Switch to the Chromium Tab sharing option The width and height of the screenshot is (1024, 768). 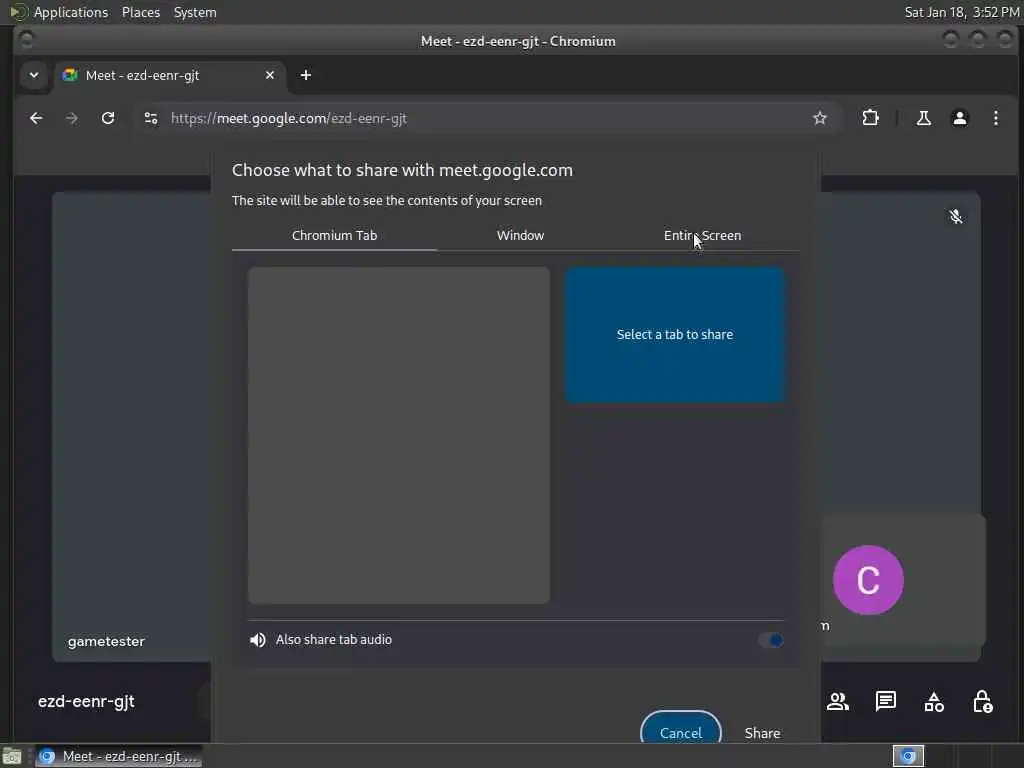click(334, 235)
